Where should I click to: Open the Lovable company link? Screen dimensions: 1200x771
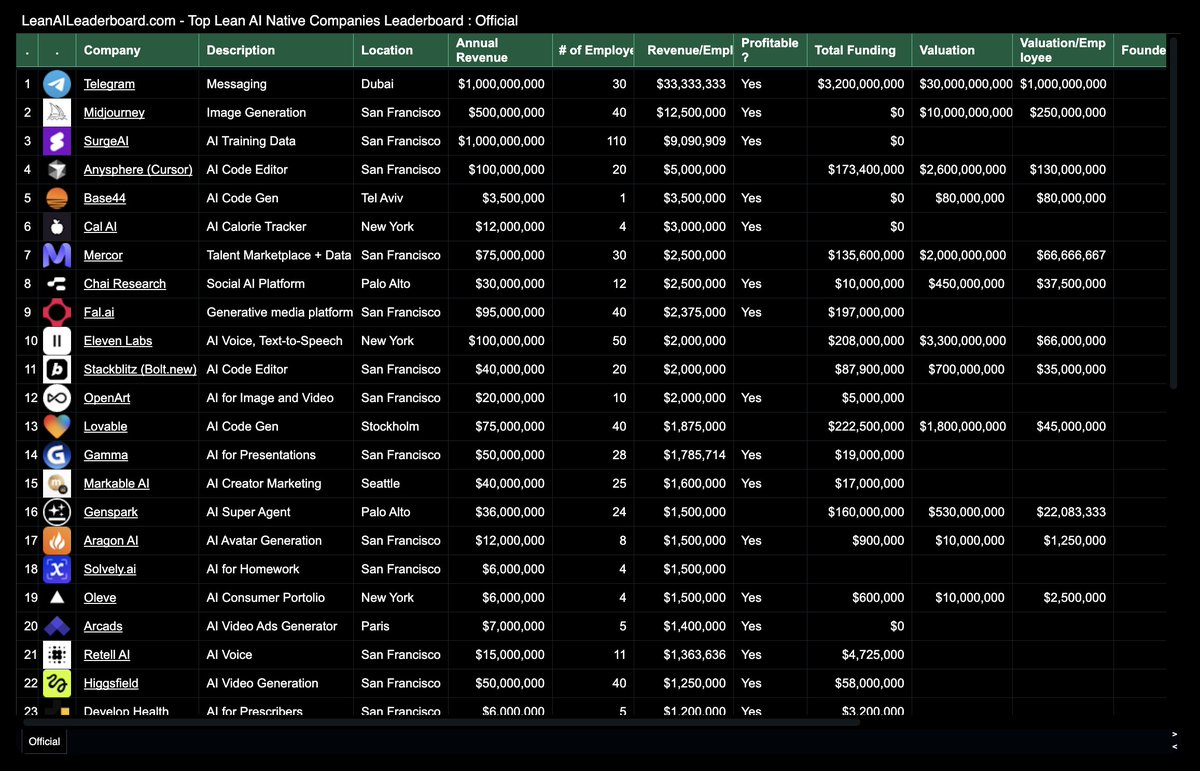[106, 426]
